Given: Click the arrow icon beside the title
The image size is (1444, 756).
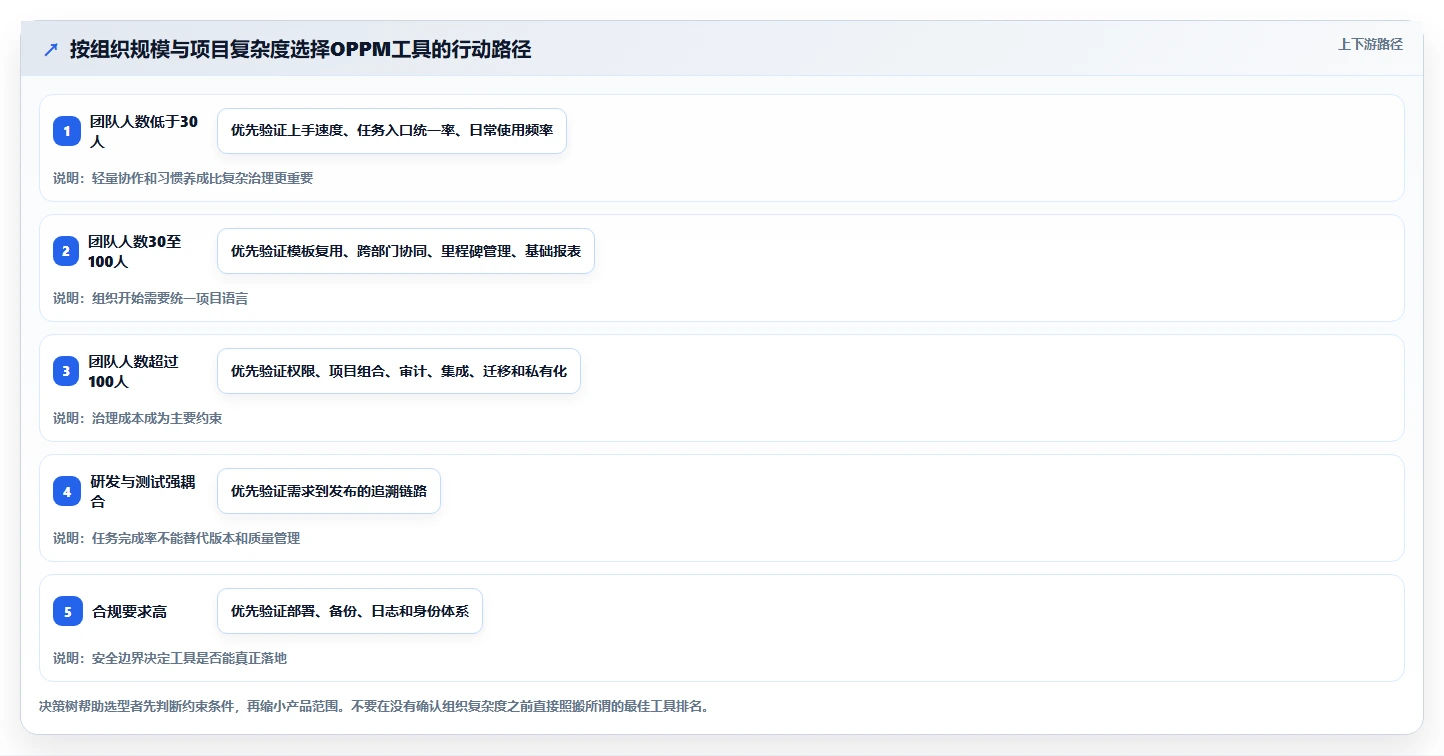Looking at the screenshot, I should point(51,50).
